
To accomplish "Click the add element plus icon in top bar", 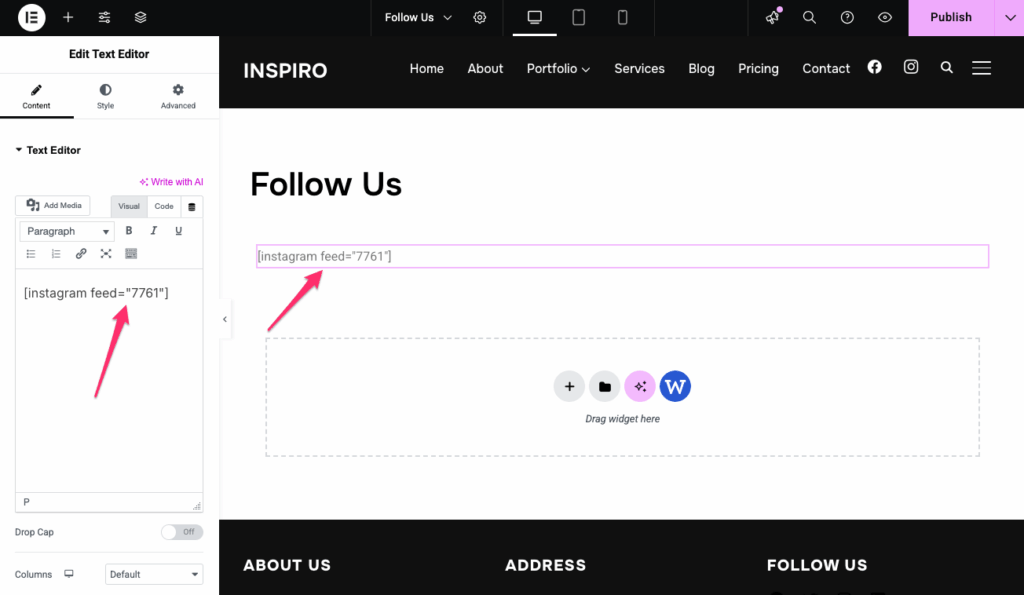I will pos(68,18).
